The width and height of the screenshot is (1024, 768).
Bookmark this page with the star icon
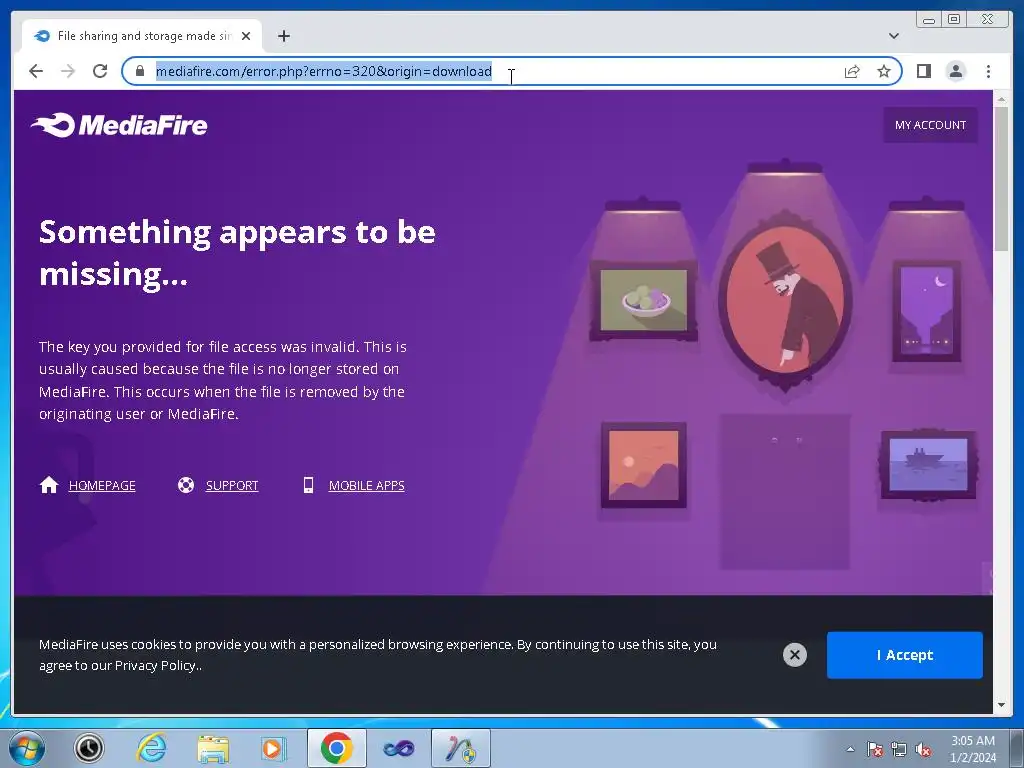point(884,71)
